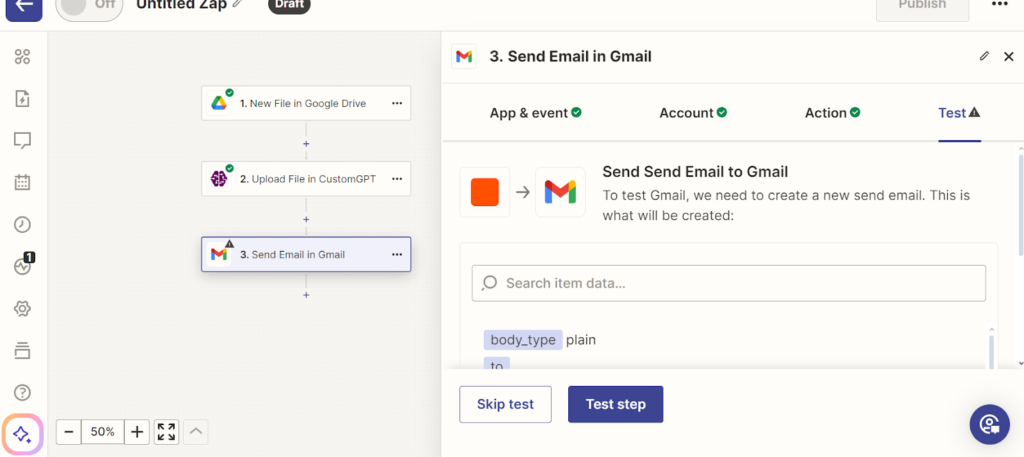Viewport: 1024px width, 457px height.
Task: Click fit-to-view expand icon on canvas
Action: (x=167, y=432)
